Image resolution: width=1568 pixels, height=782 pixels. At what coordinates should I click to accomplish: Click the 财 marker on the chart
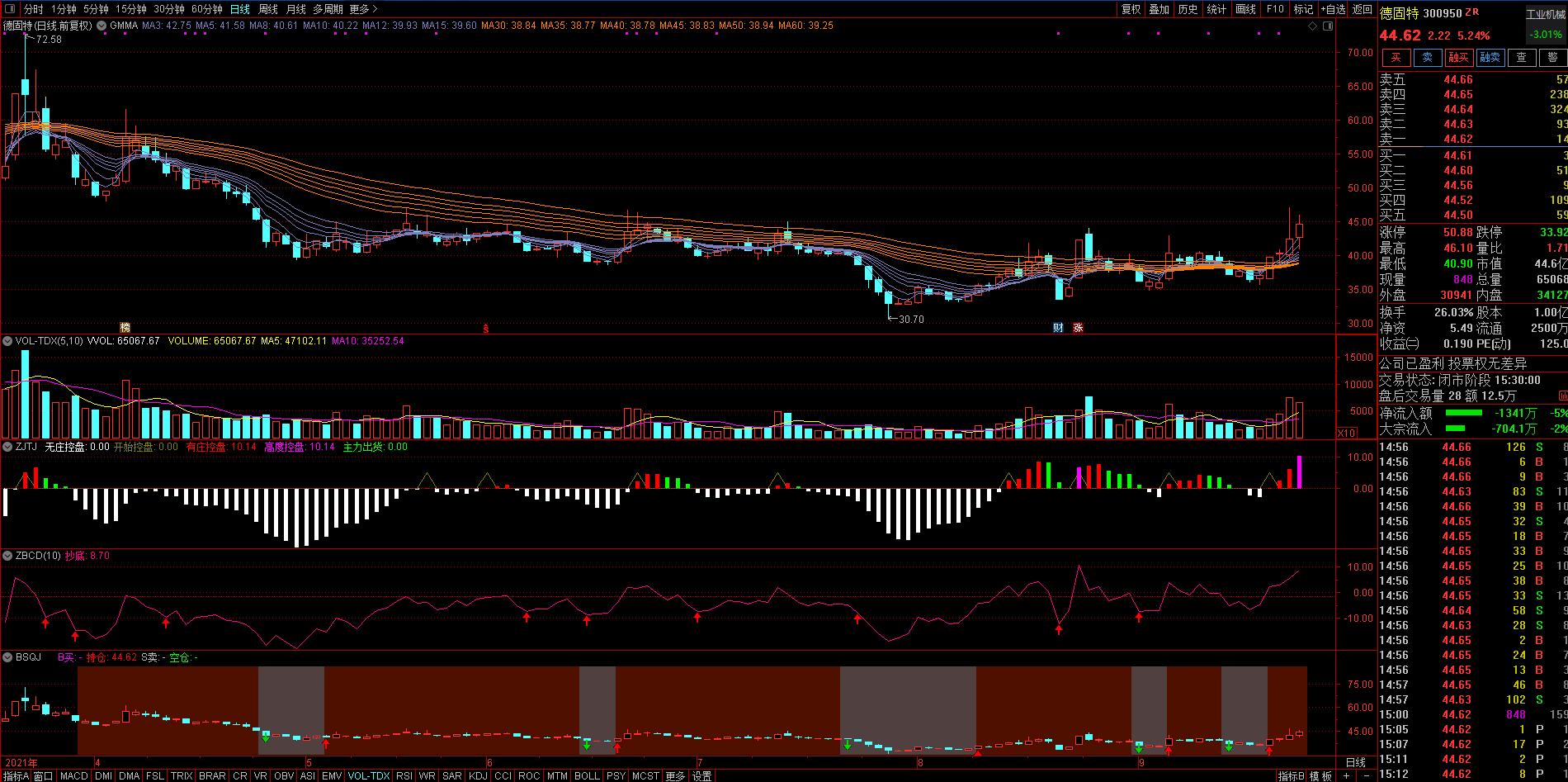pos(1058,328)
